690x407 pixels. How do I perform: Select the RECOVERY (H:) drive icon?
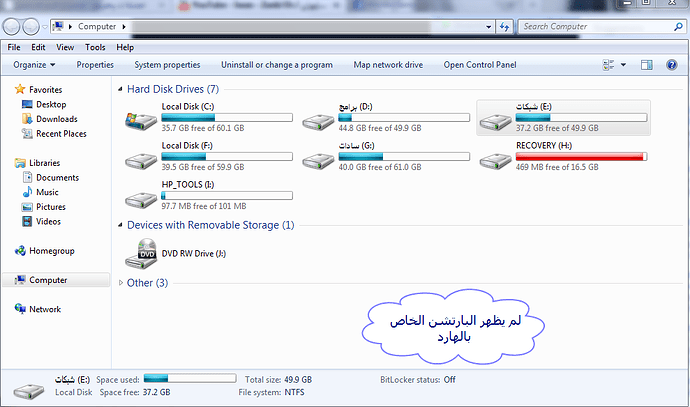coord(495,161)
